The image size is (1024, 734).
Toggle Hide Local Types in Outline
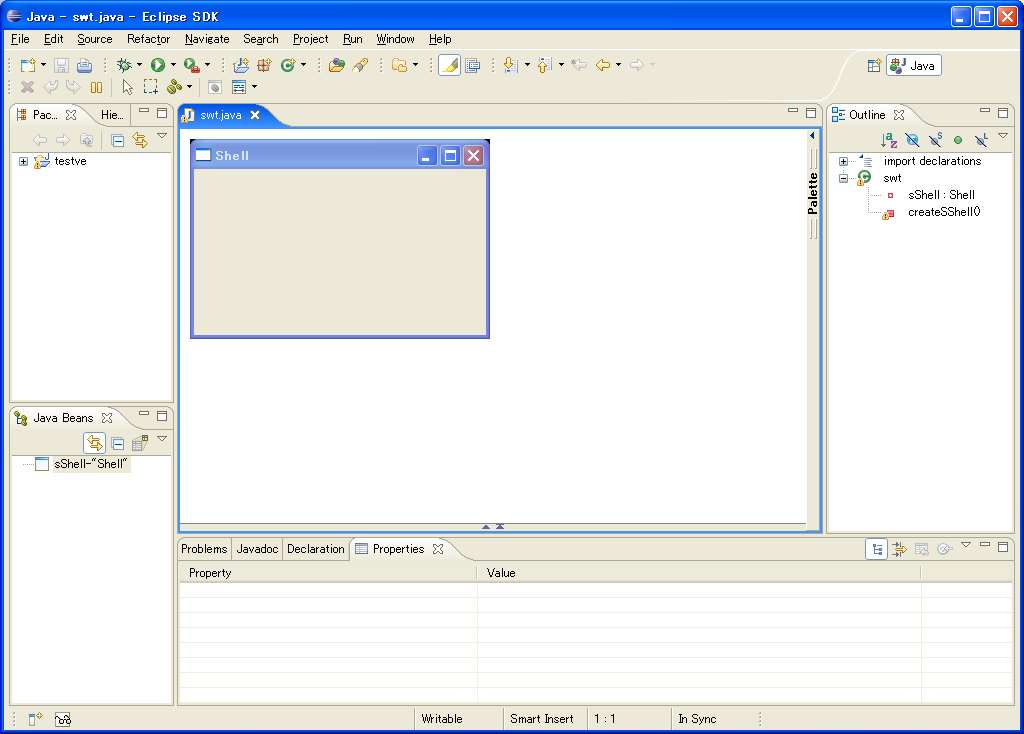(x=981, y=140)
